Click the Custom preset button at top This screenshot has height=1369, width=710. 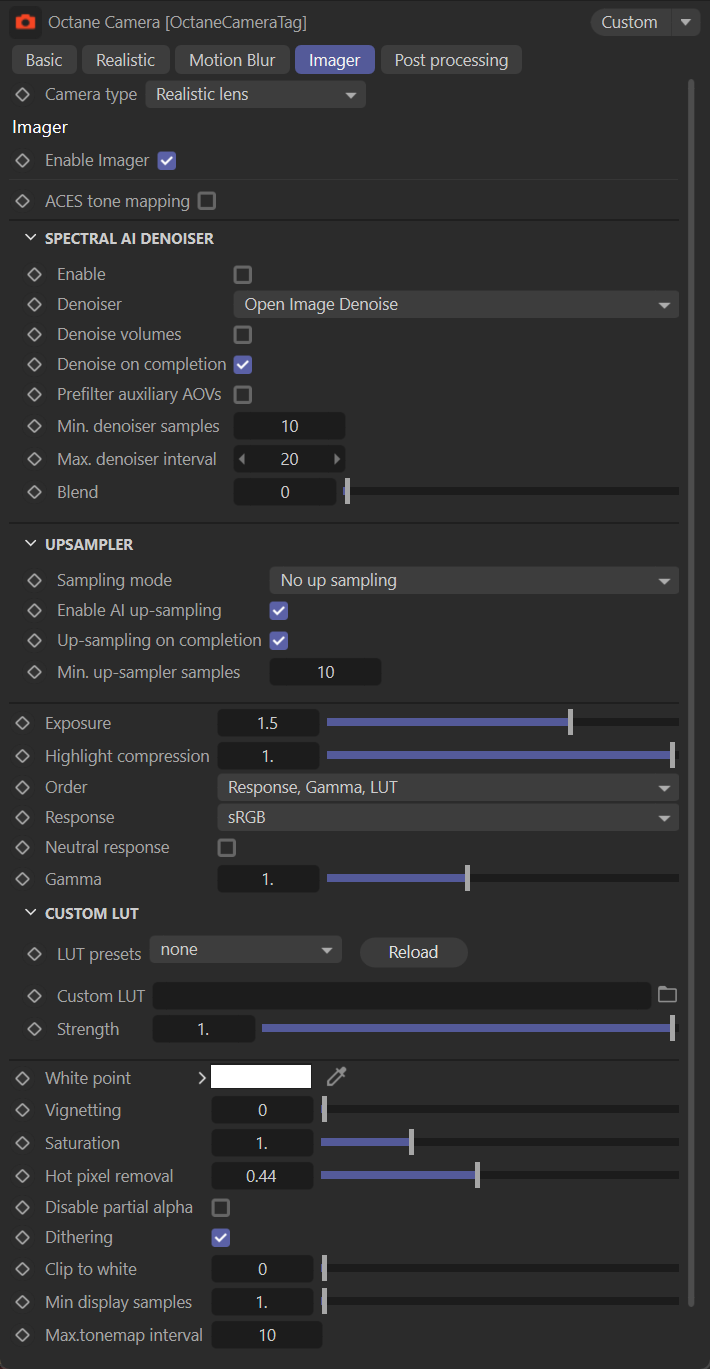point(629,22)
